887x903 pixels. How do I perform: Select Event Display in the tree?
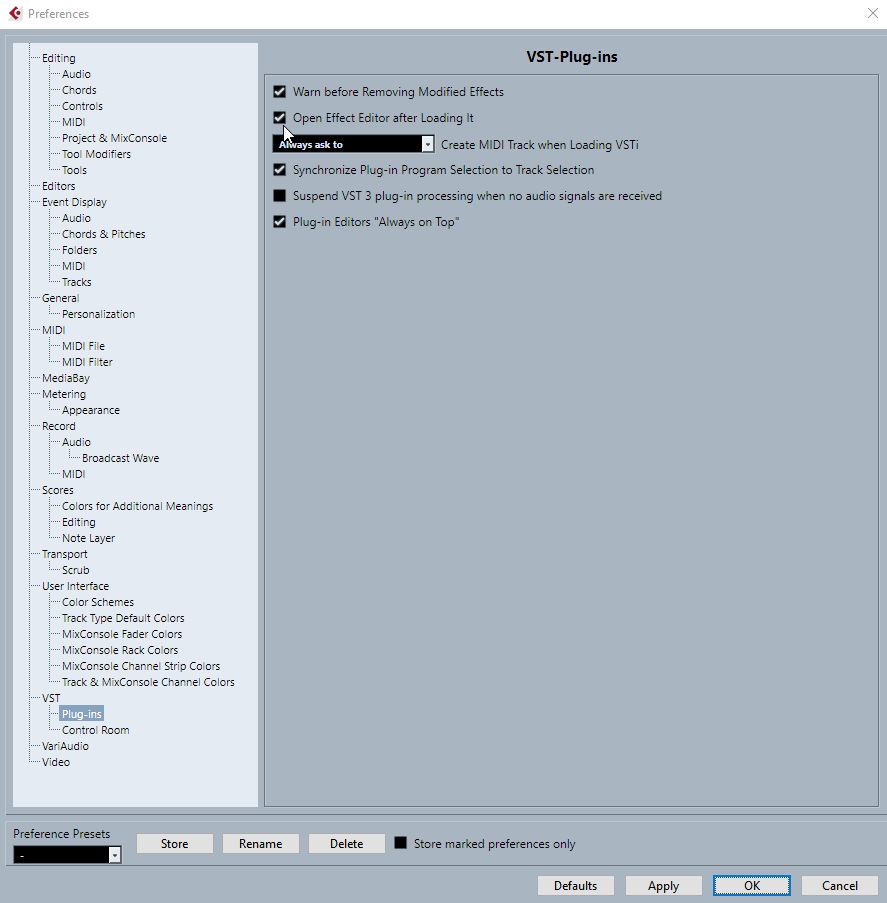[74, 202]
